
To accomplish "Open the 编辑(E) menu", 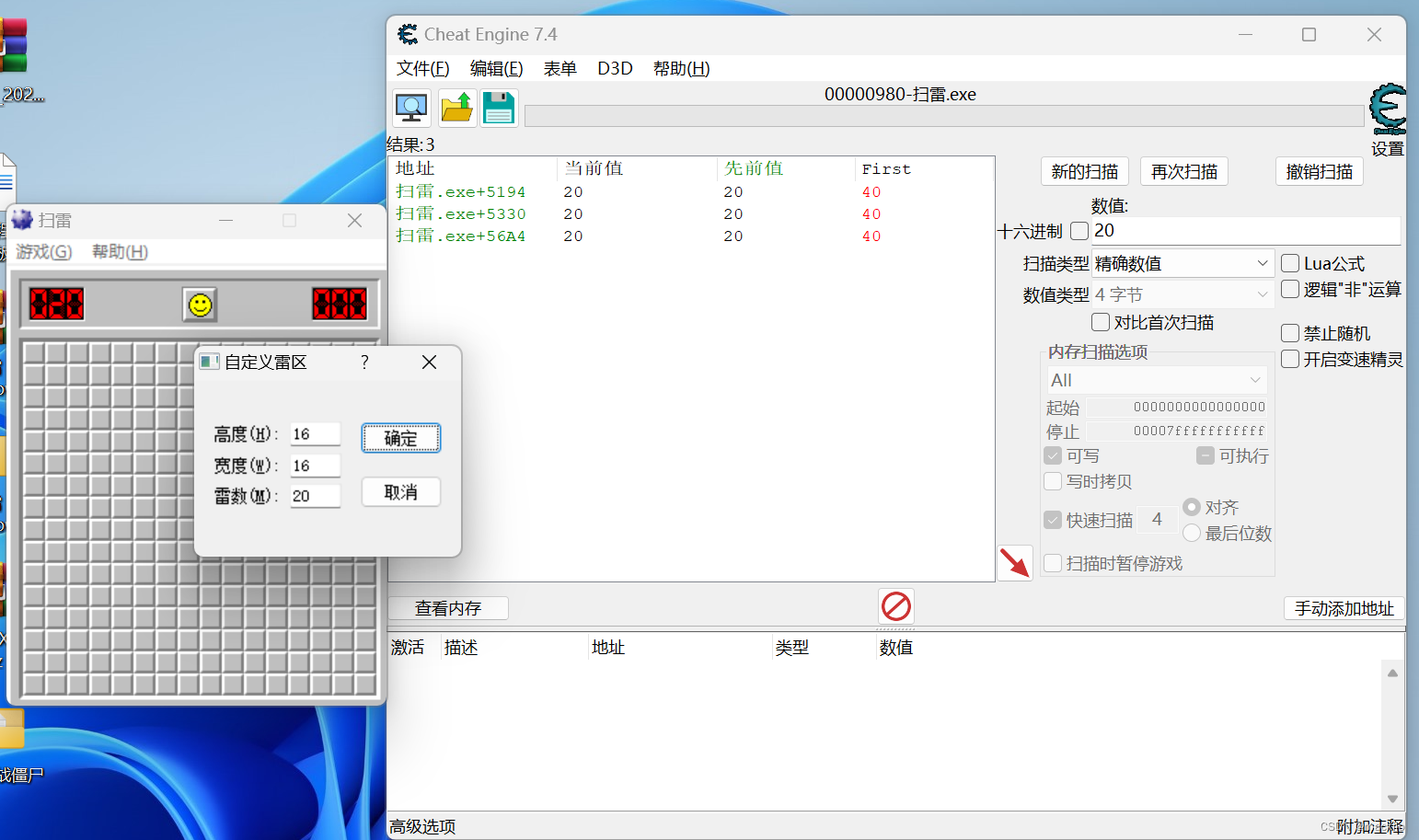I will pyautogui.click(x=496, y=68).
